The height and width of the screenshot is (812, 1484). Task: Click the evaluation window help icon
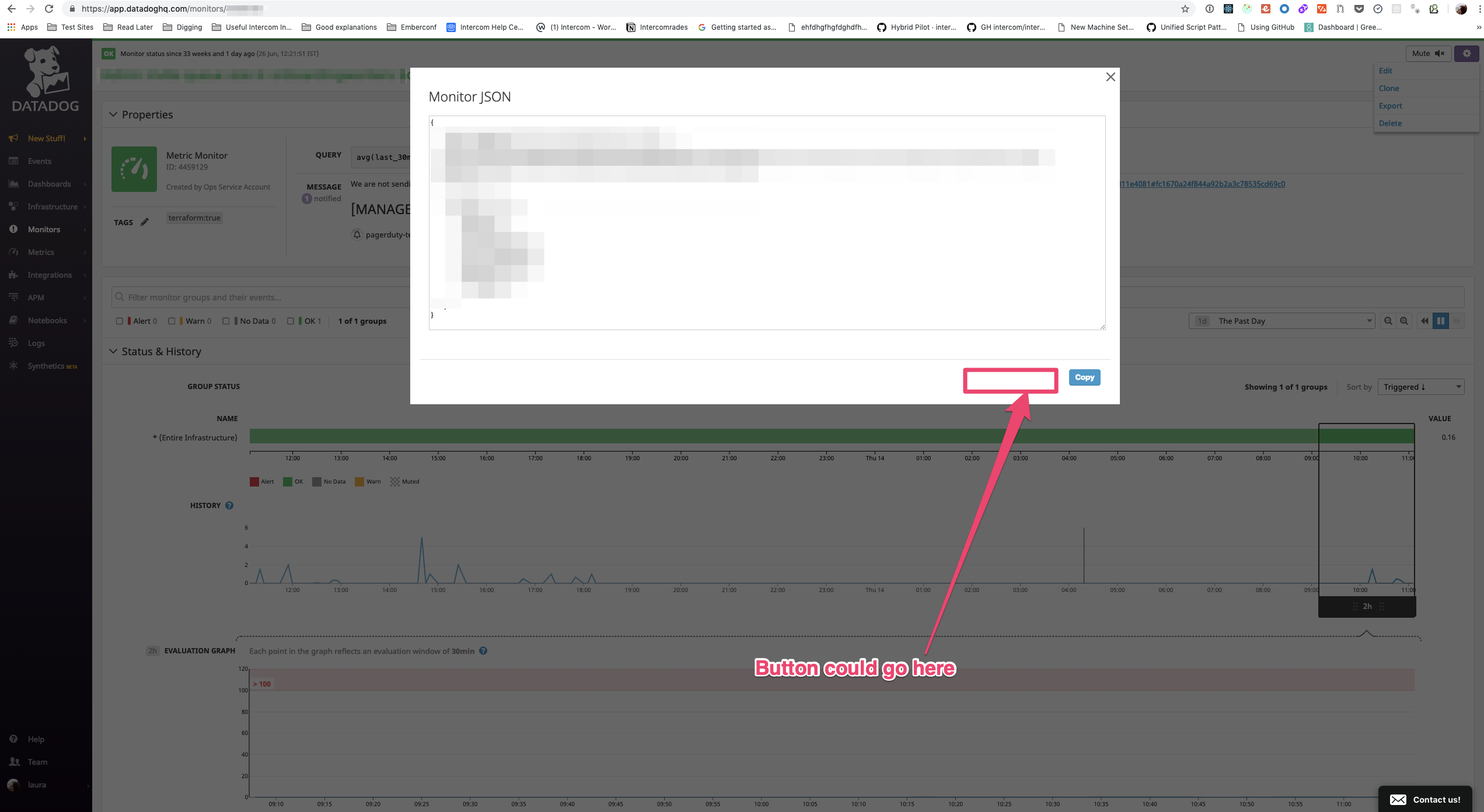click(x=483, y=651)
